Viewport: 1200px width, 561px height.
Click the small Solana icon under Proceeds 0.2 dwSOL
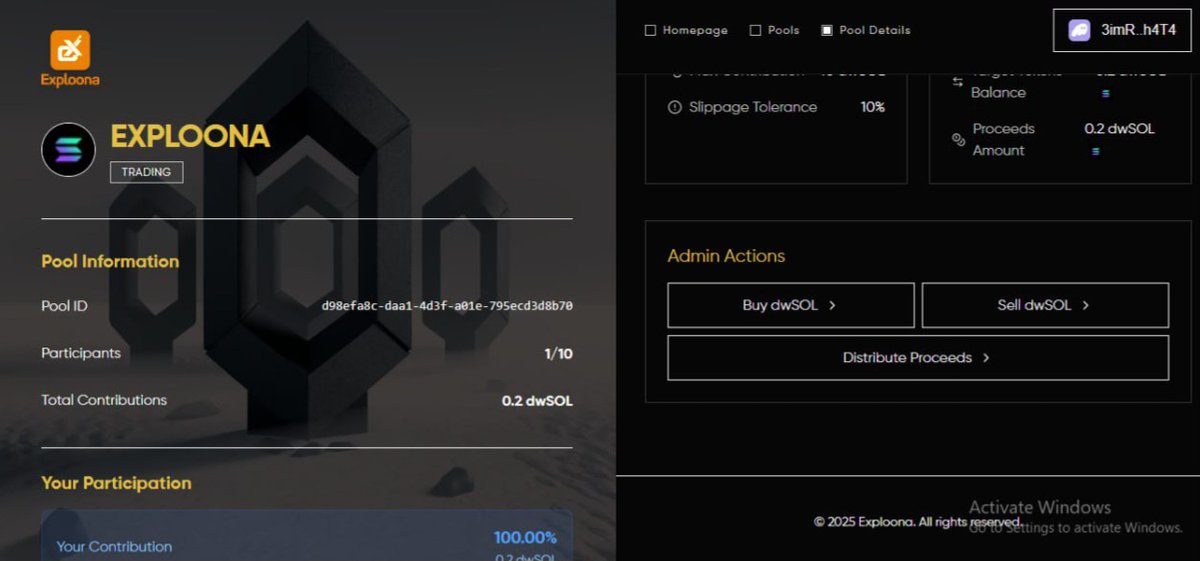pos(1095,151)
